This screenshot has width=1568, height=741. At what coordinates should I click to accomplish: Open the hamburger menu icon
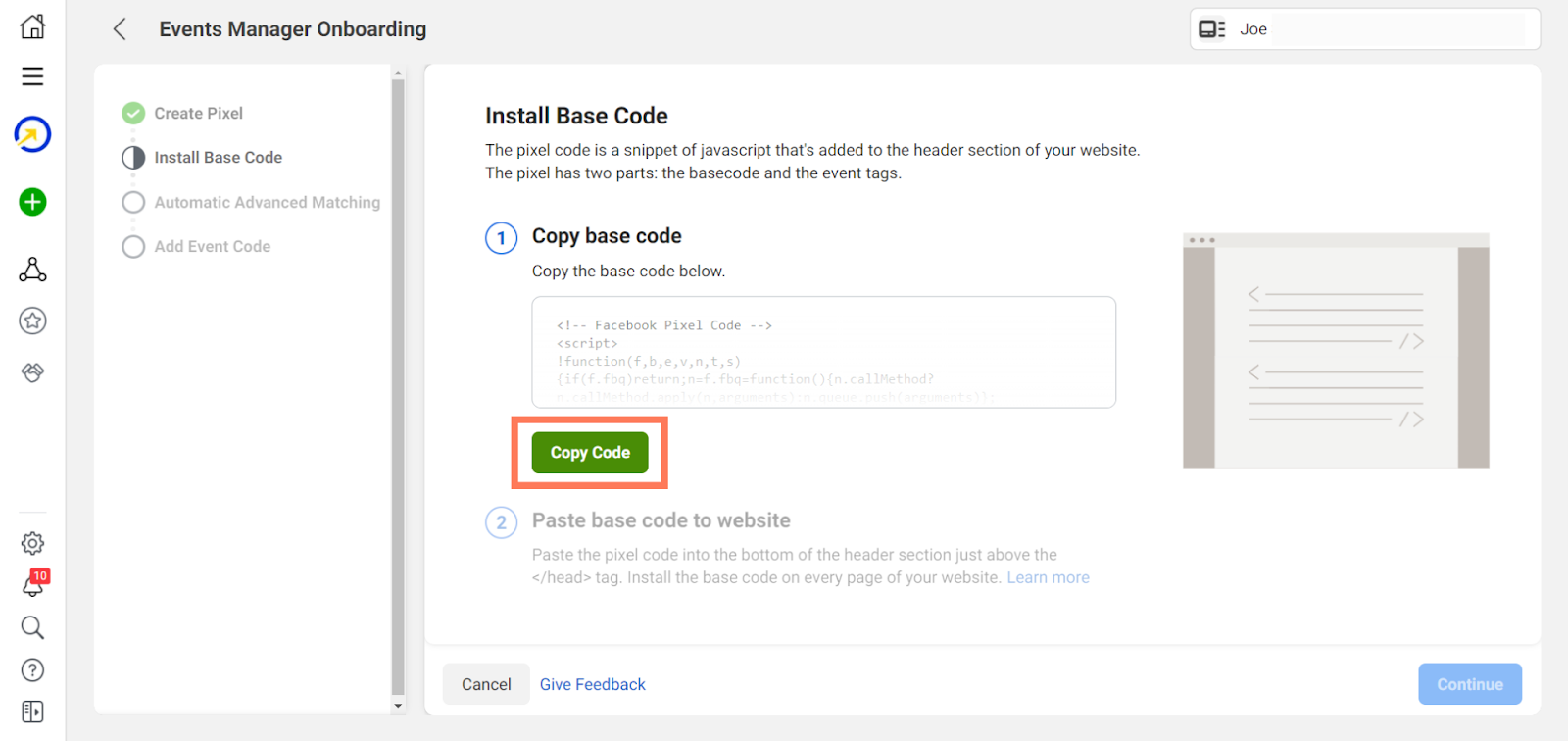32,76
